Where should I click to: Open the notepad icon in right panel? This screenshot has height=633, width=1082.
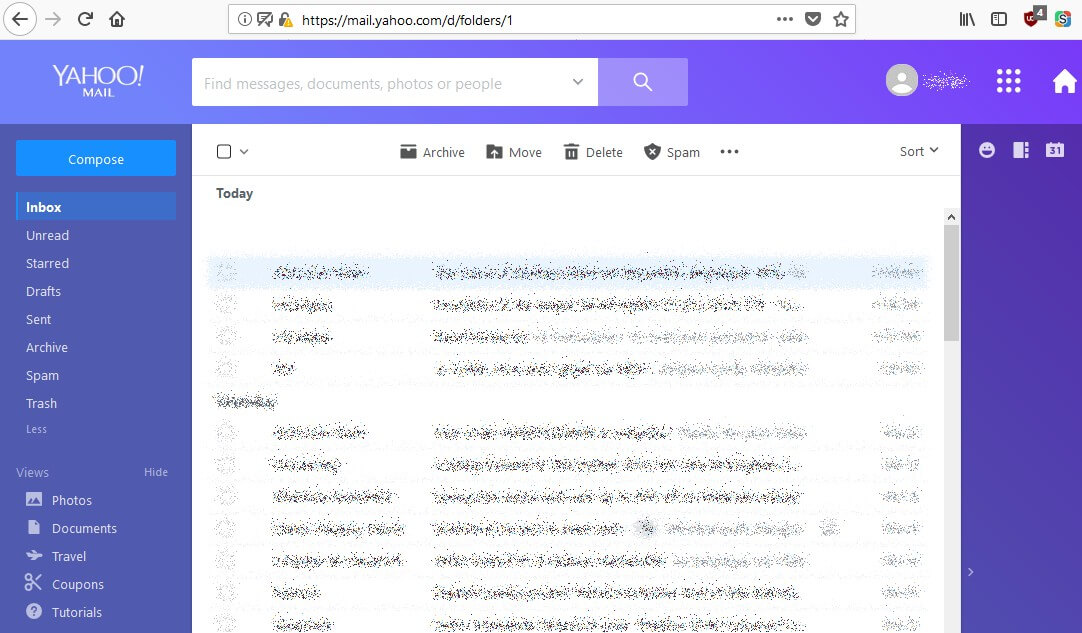click(x=1021, y=150)
